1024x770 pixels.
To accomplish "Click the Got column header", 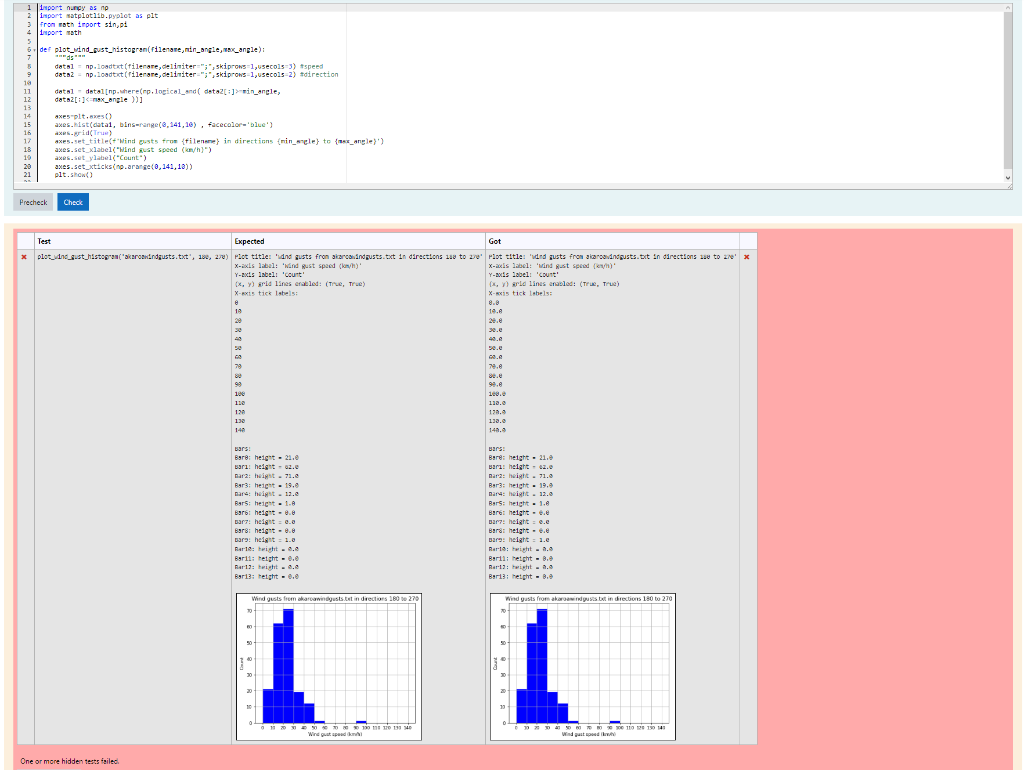I will [x=496, y=241].
